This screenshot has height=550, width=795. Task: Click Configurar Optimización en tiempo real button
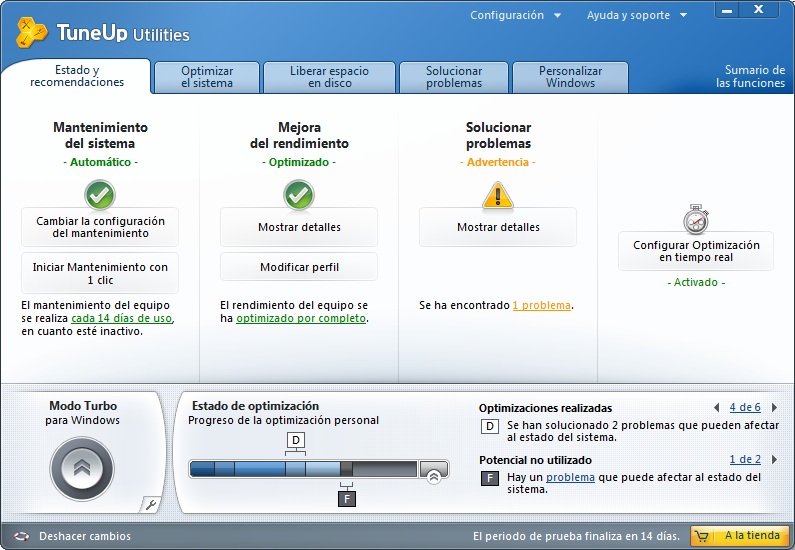pos(696,251)
